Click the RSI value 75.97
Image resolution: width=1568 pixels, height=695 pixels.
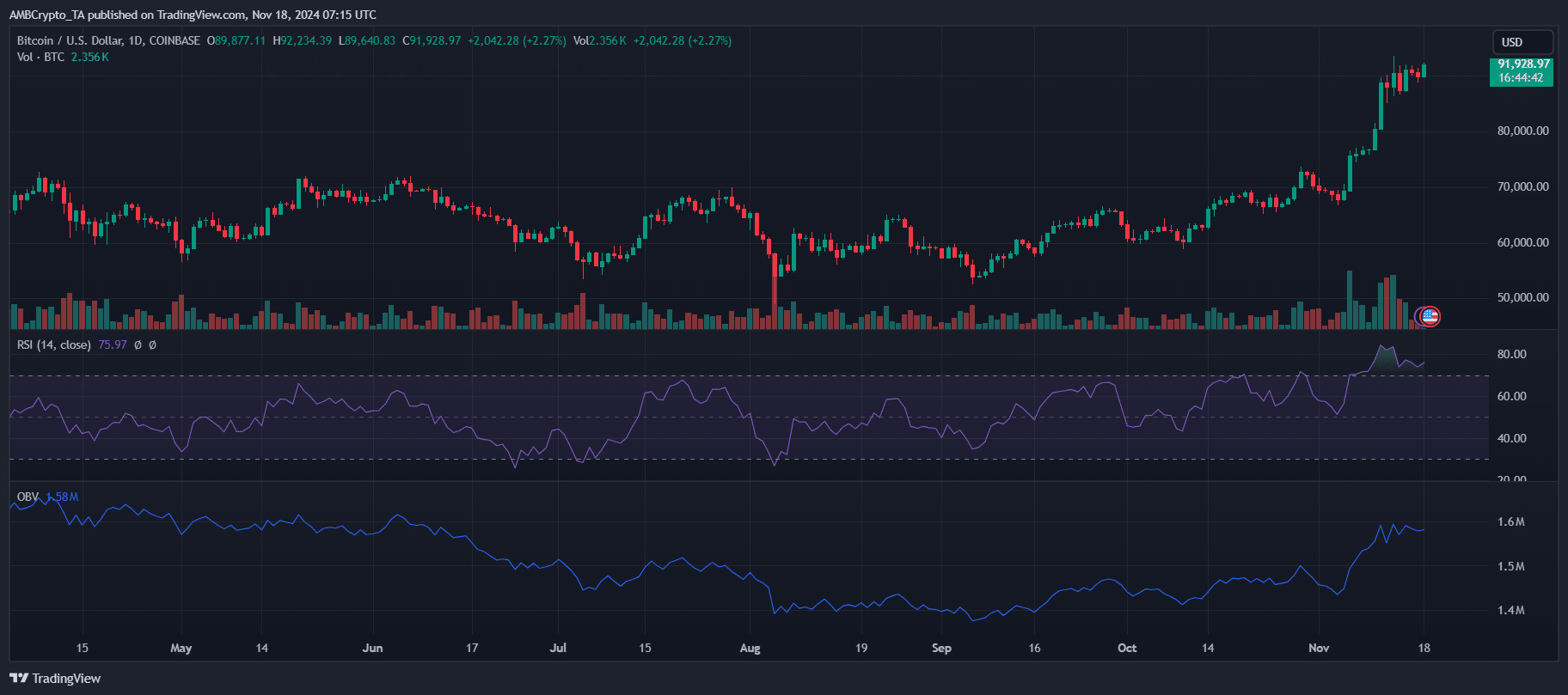[x=113, y=344]
